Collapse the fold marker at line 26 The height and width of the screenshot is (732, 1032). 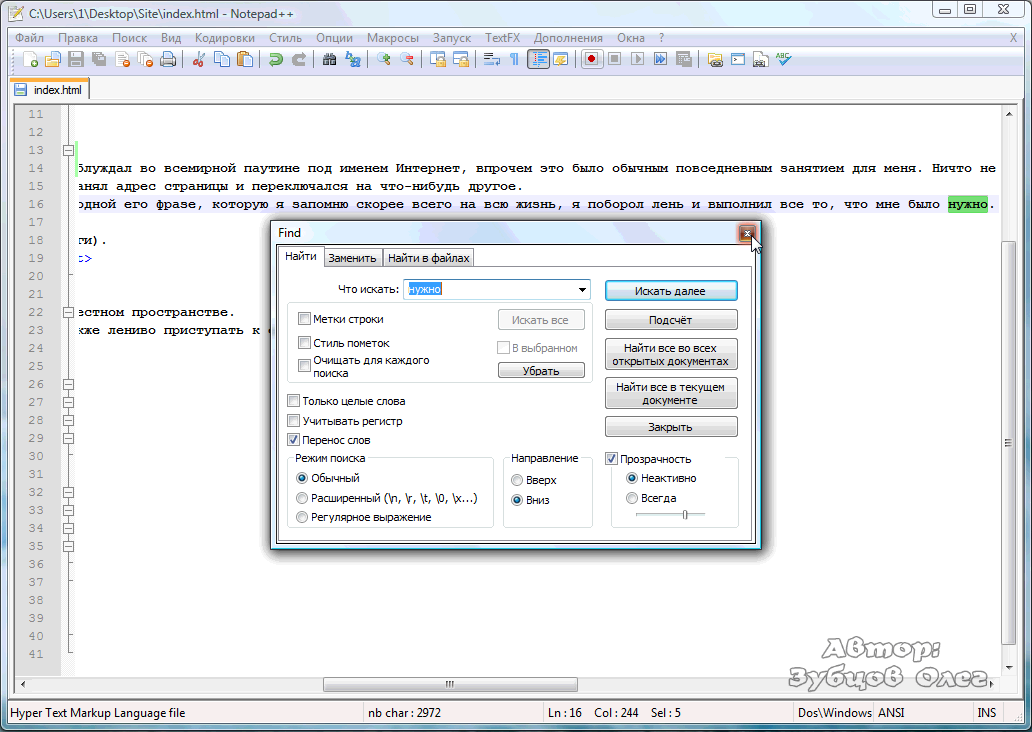pyautogui.click(x=68, y=384)
